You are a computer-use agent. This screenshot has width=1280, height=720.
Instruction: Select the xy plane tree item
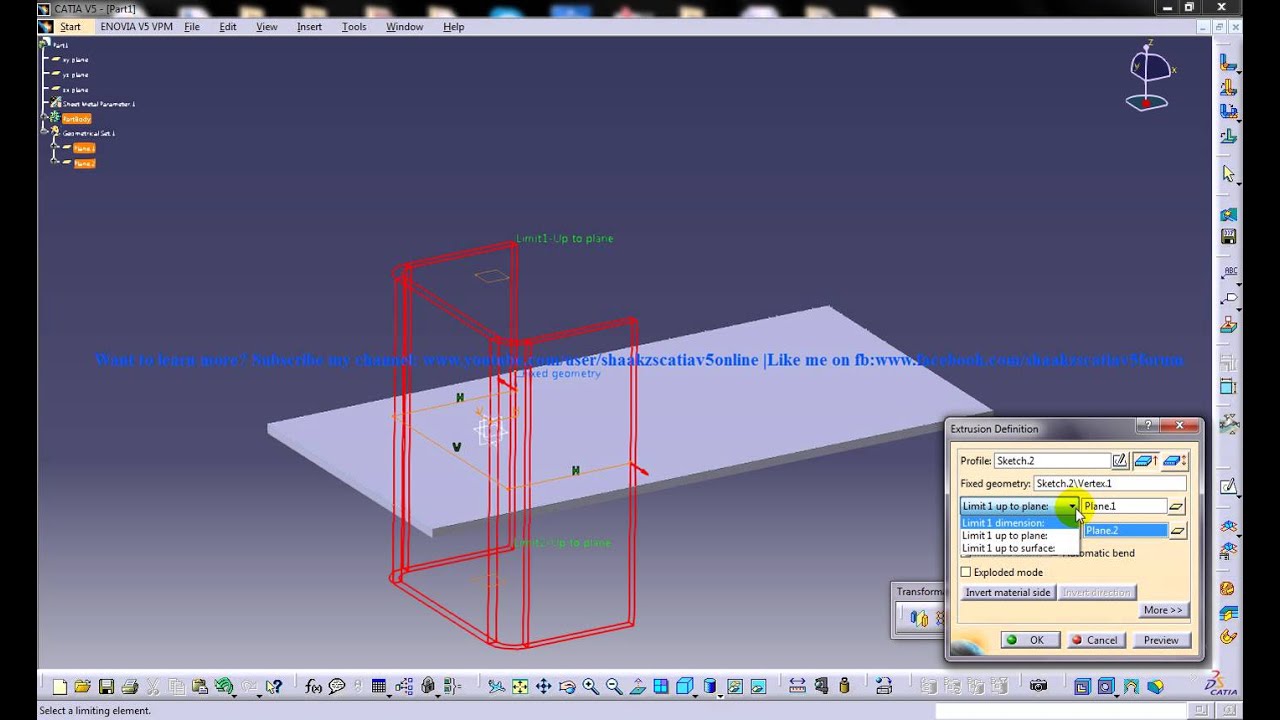75,59
